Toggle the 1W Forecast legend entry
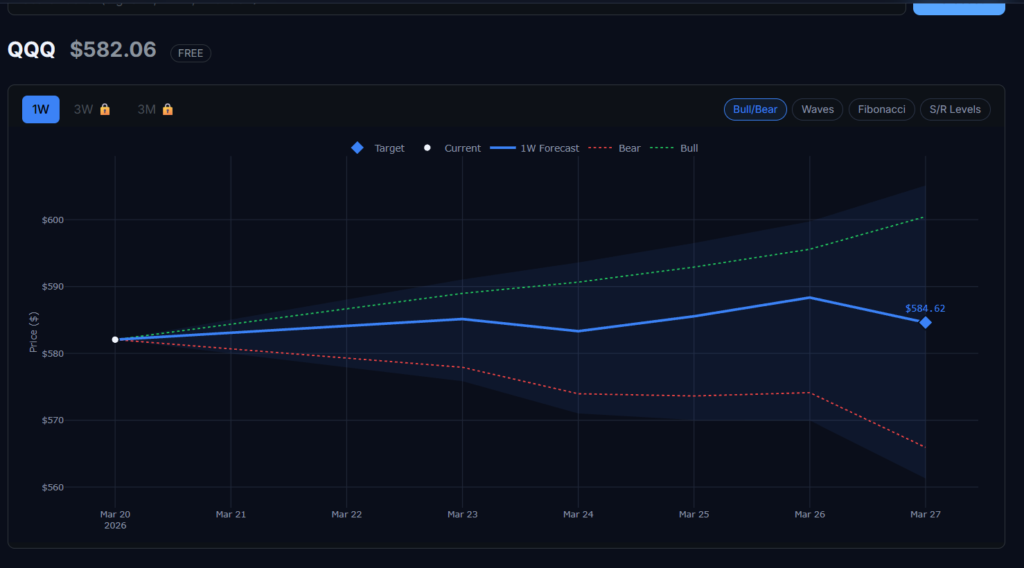The height and width of the screenshot is (568, 1024). pos(535,148)
